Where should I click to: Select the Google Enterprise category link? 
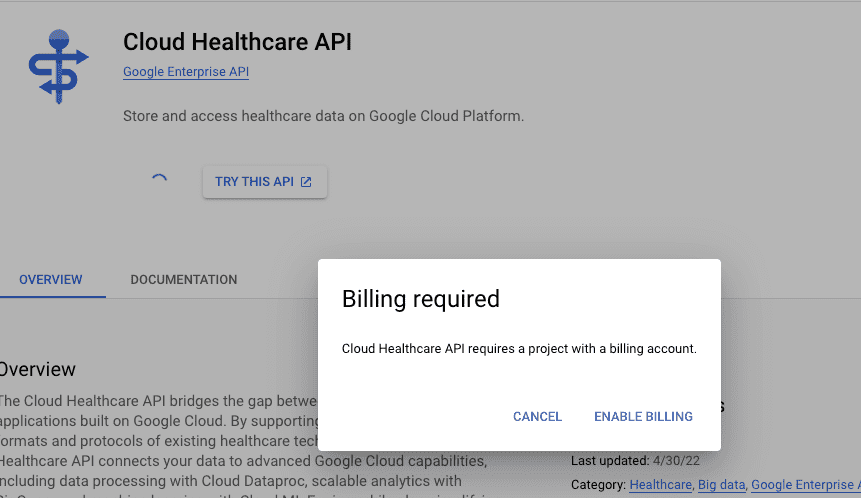[805, 485]
